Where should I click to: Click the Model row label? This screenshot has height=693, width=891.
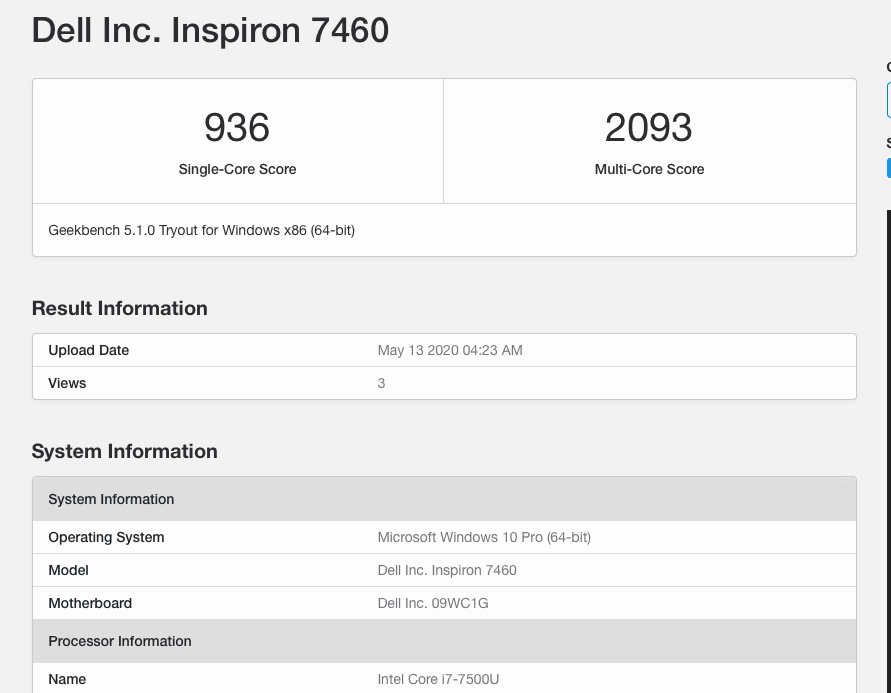pyautogui.click(x=68, y=570)
